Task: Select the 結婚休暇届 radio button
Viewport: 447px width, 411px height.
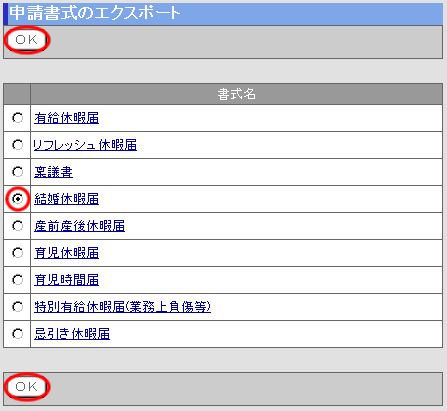Action: click(17, 199)
